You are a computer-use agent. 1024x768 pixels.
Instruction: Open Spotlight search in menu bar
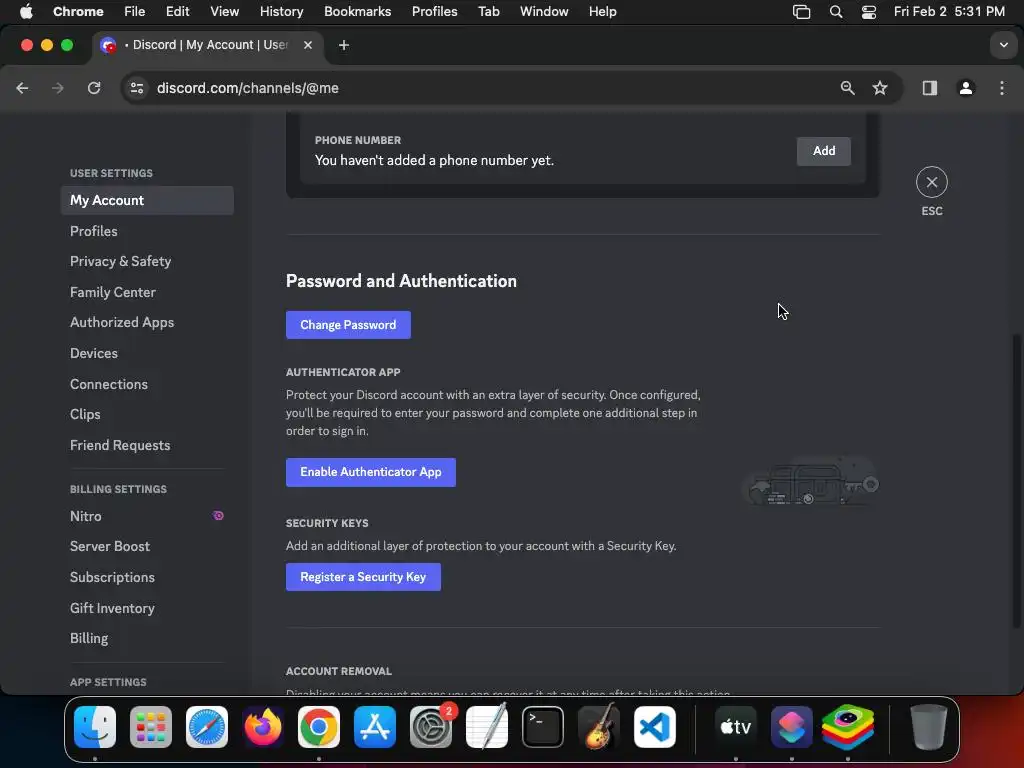(x=835, y=12)
